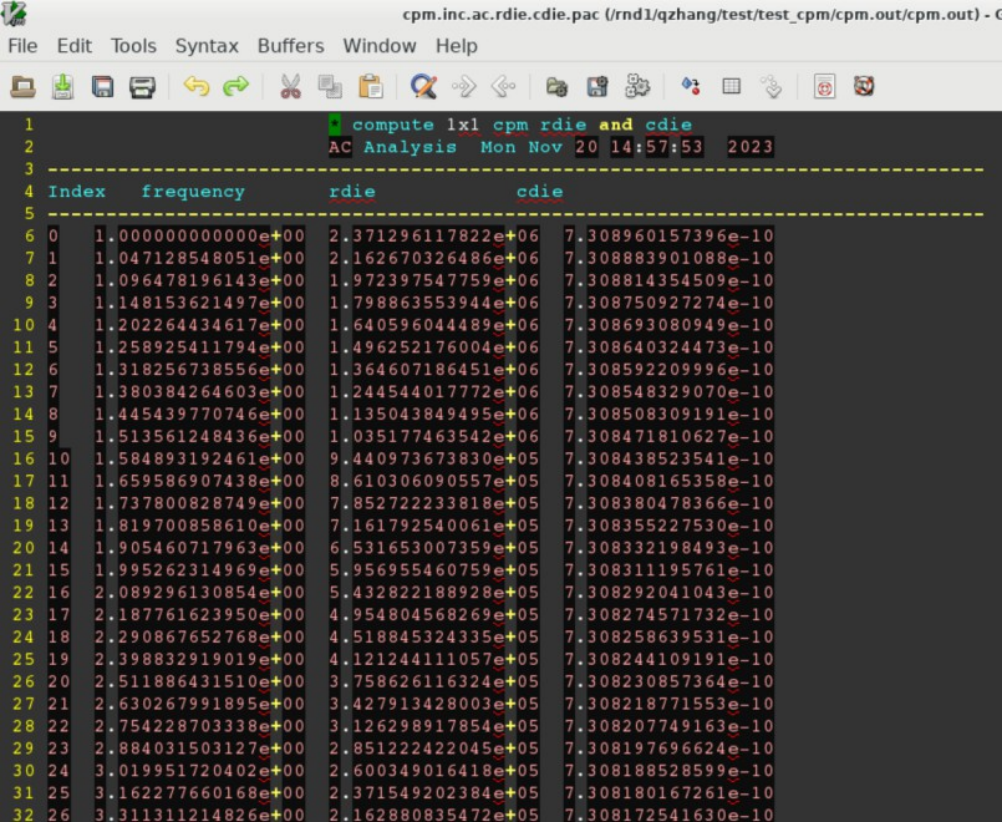The image size is (1003, 822).
Task: Click the "rdie" column header on line 4
Action: (x=352, y=192)
